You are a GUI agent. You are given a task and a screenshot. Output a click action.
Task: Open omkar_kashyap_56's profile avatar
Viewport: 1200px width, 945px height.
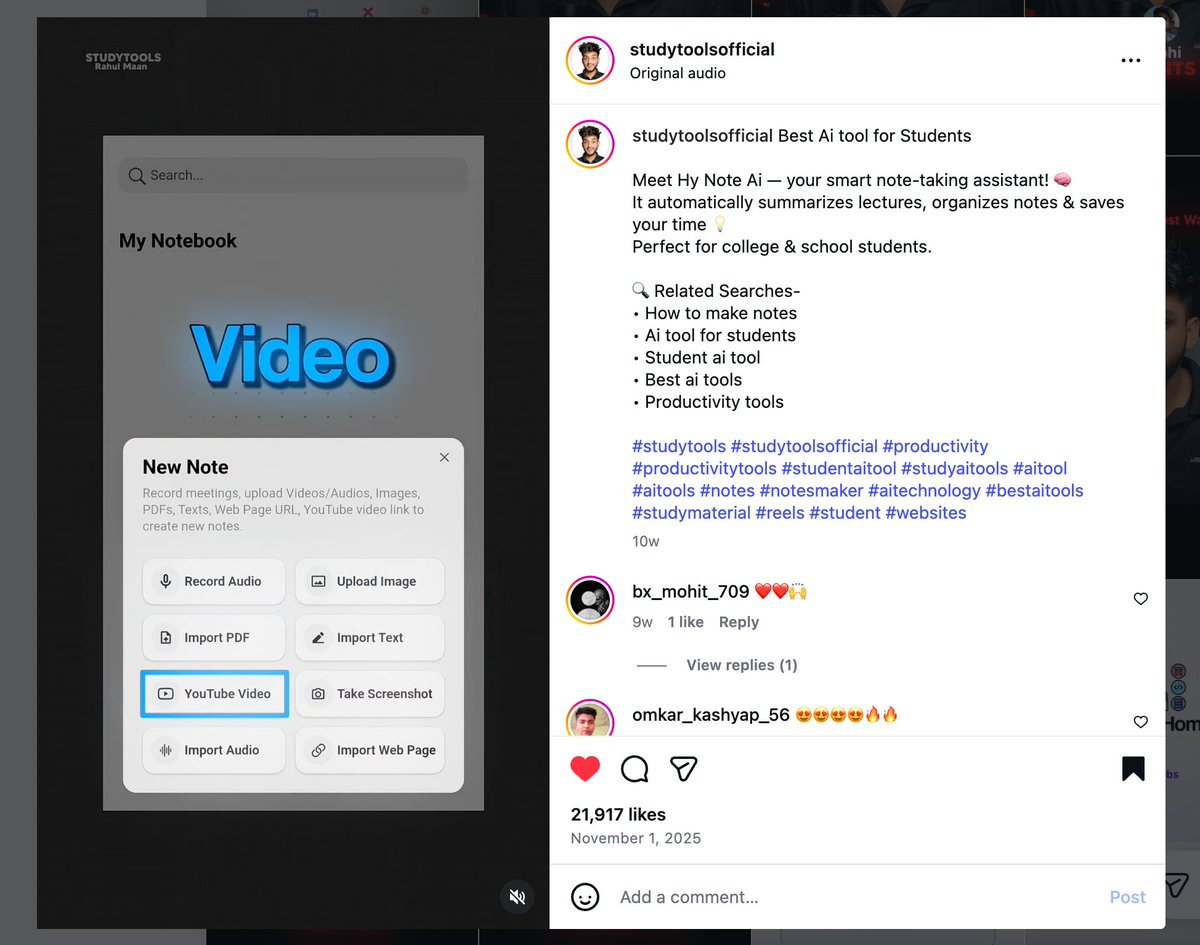(x=590, y=718)
